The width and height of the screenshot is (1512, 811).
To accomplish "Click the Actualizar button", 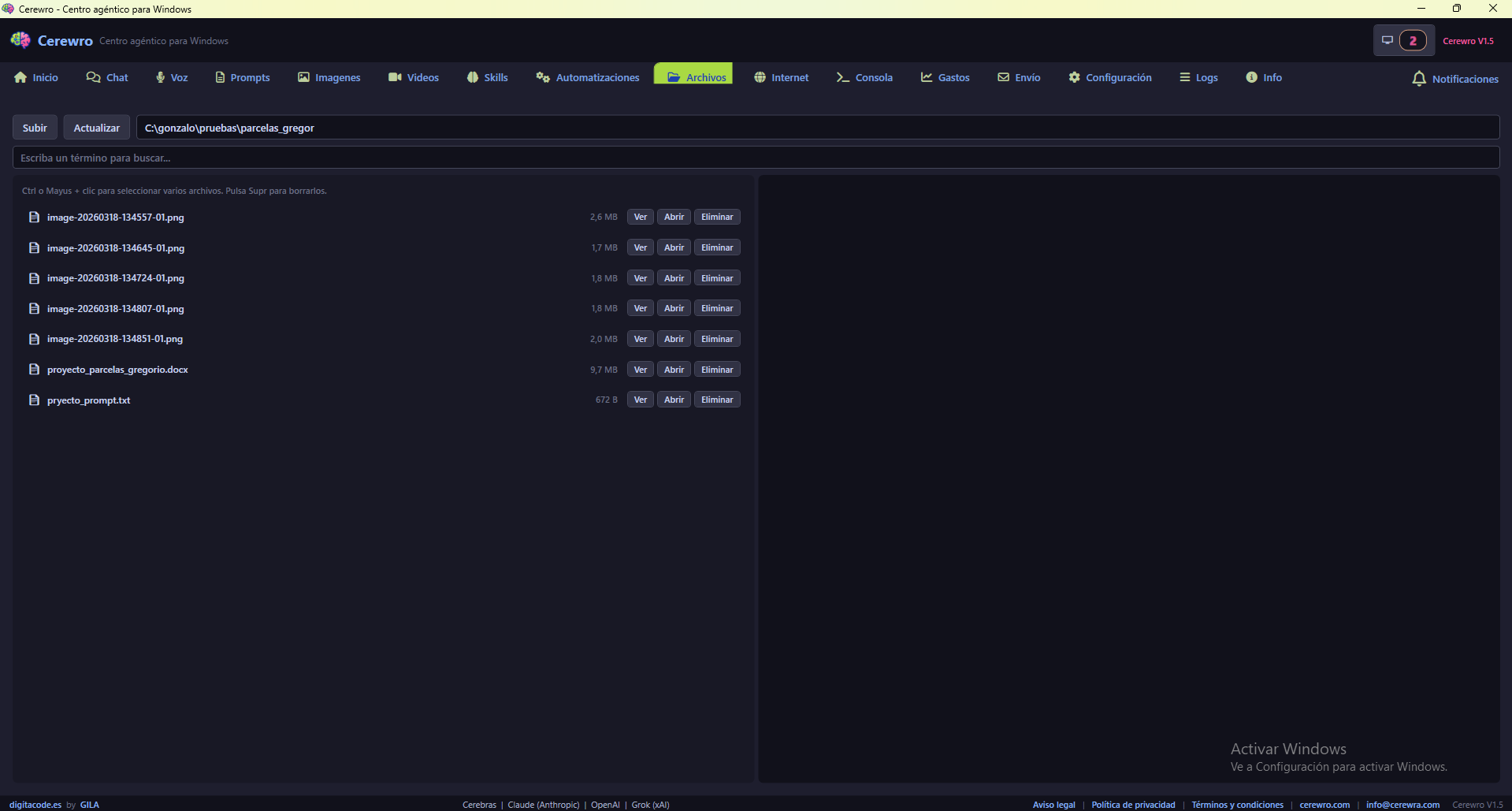I will pyautogui.click(x=96, y=128).
